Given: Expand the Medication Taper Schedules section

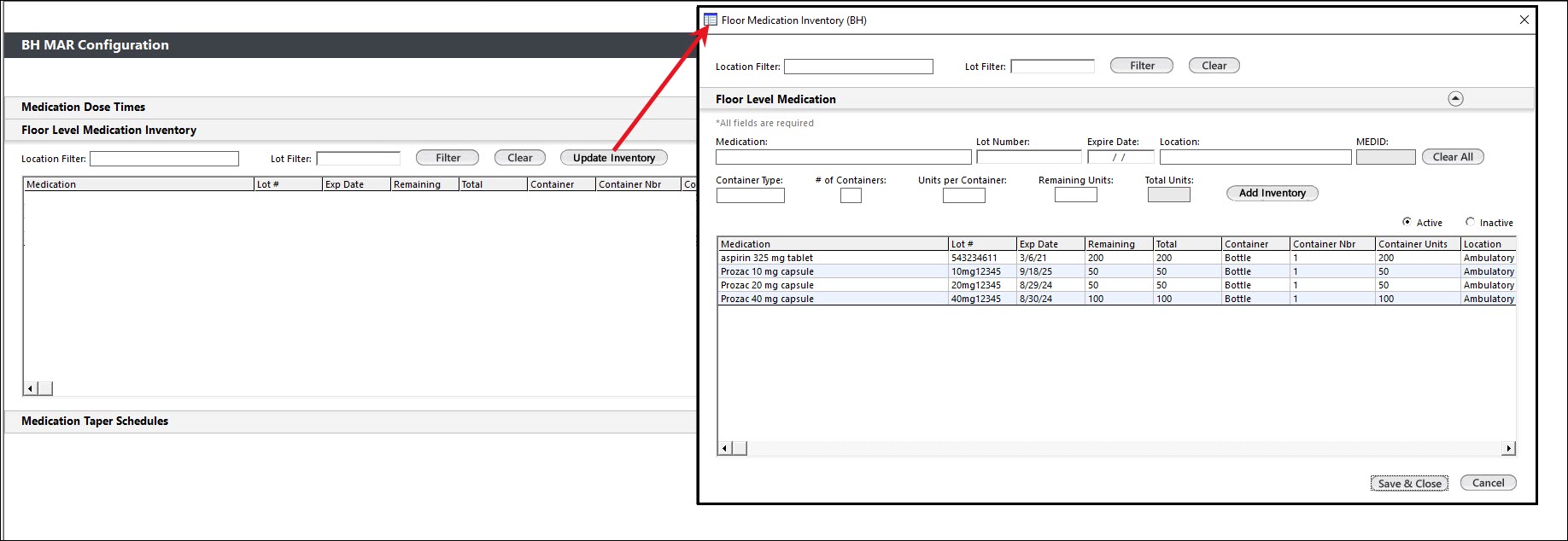Looking at the screenshot, I should point(95,422).
